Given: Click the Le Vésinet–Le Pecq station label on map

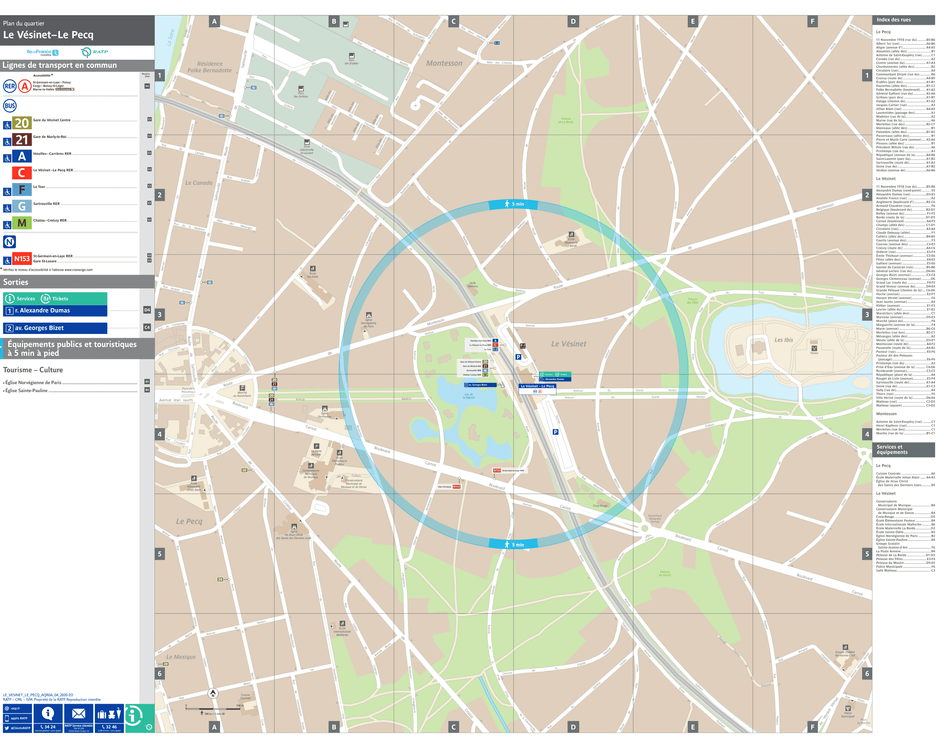Looking at the screenshot, I should (x=536, y=386).
